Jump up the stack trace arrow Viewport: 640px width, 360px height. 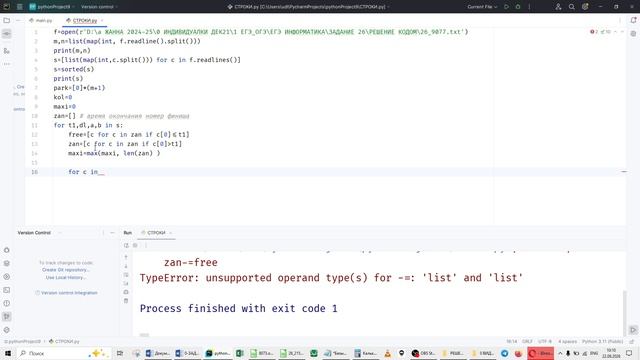pos(126,257)
